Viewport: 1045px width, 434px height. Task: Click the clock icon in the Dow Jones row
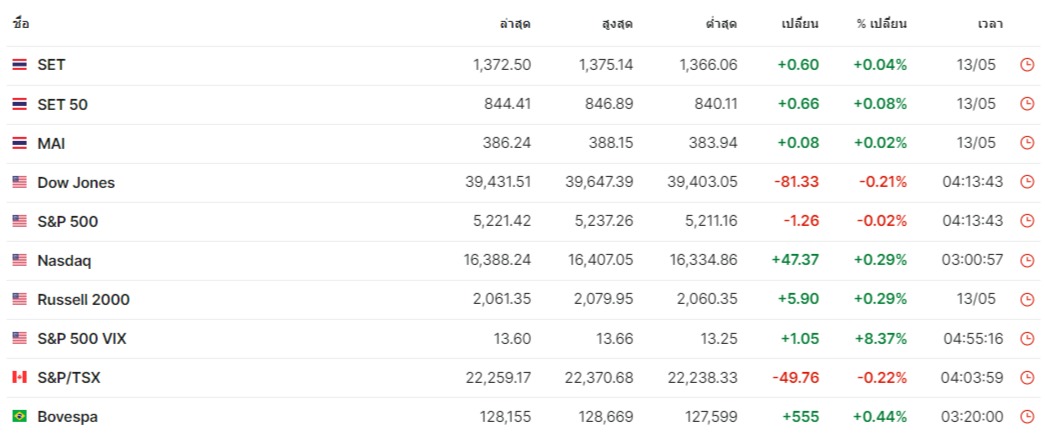[1026, 182]
